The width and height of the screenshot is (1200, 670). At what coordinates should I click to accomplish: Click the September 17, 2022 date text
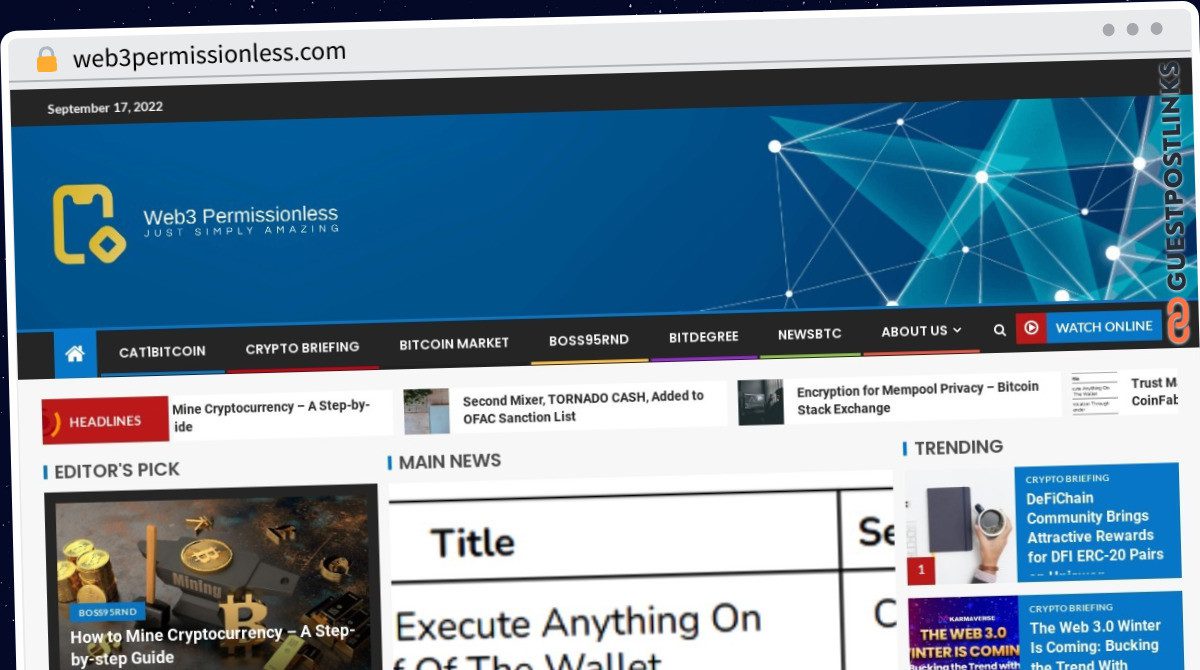(x=105, y=108)
